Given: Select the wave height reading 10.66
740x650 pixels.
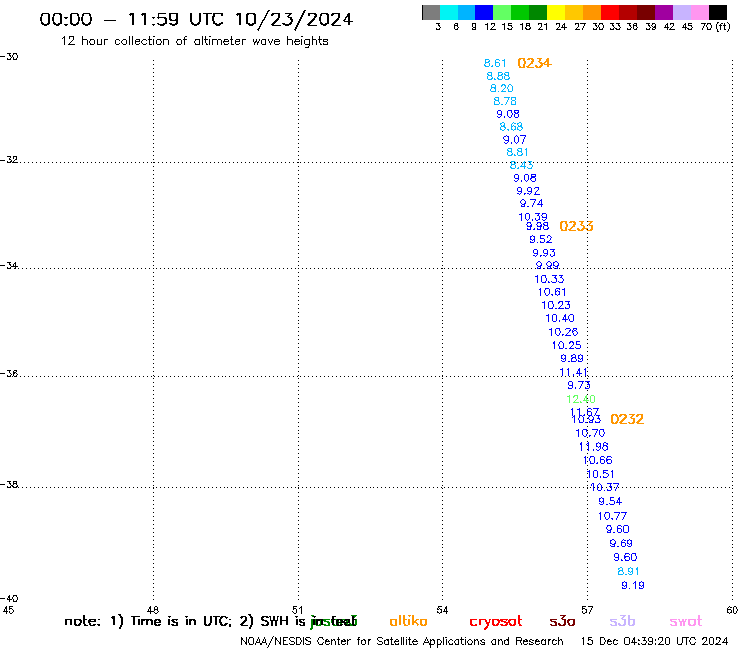Looking at the screenshot, I should [598, 460].
